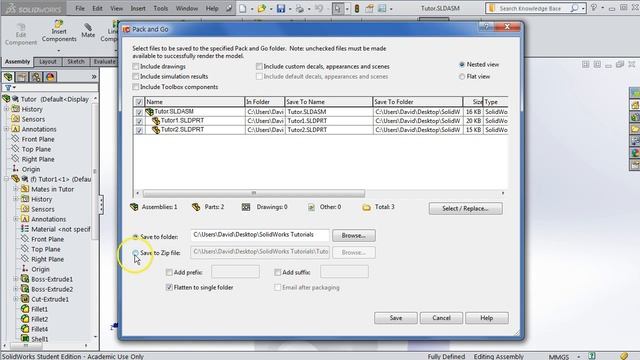This screenshot has height=360, width=640.
Task: Switch to the Sketch tab
Action: click(x=76, y=62)
